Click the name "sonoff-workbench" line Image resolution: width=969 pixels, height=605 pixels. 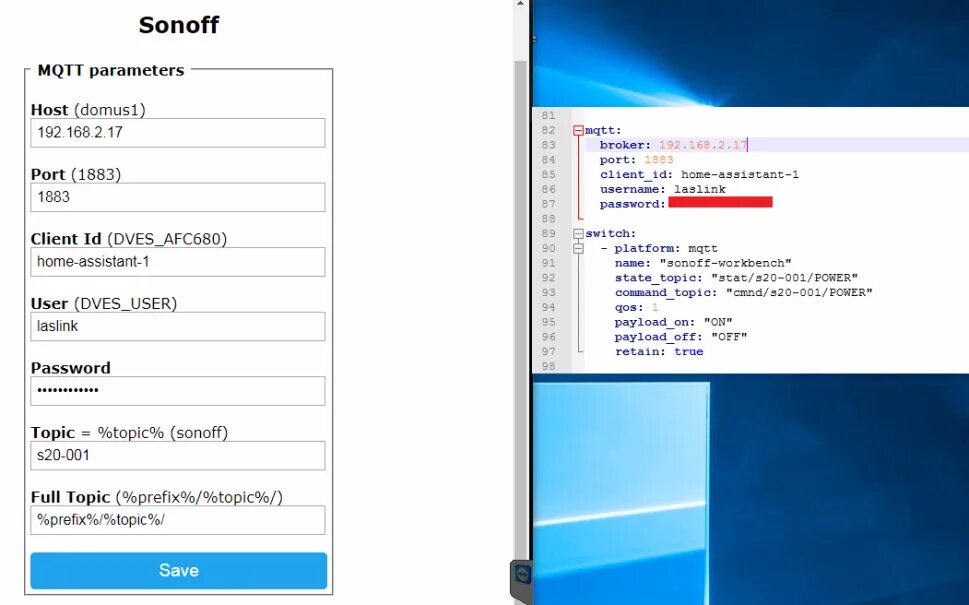[703, 263]
